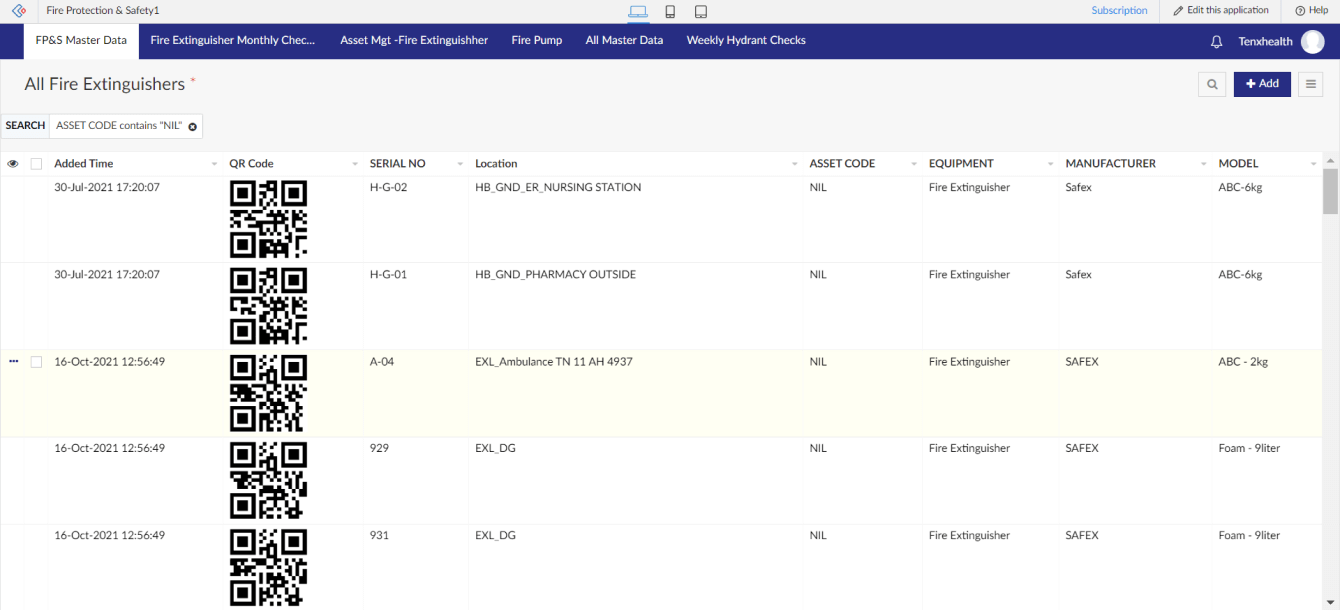1340x610 pixels.
Task: Open the Fire Pump tab
Action: [x=536, y=41]
